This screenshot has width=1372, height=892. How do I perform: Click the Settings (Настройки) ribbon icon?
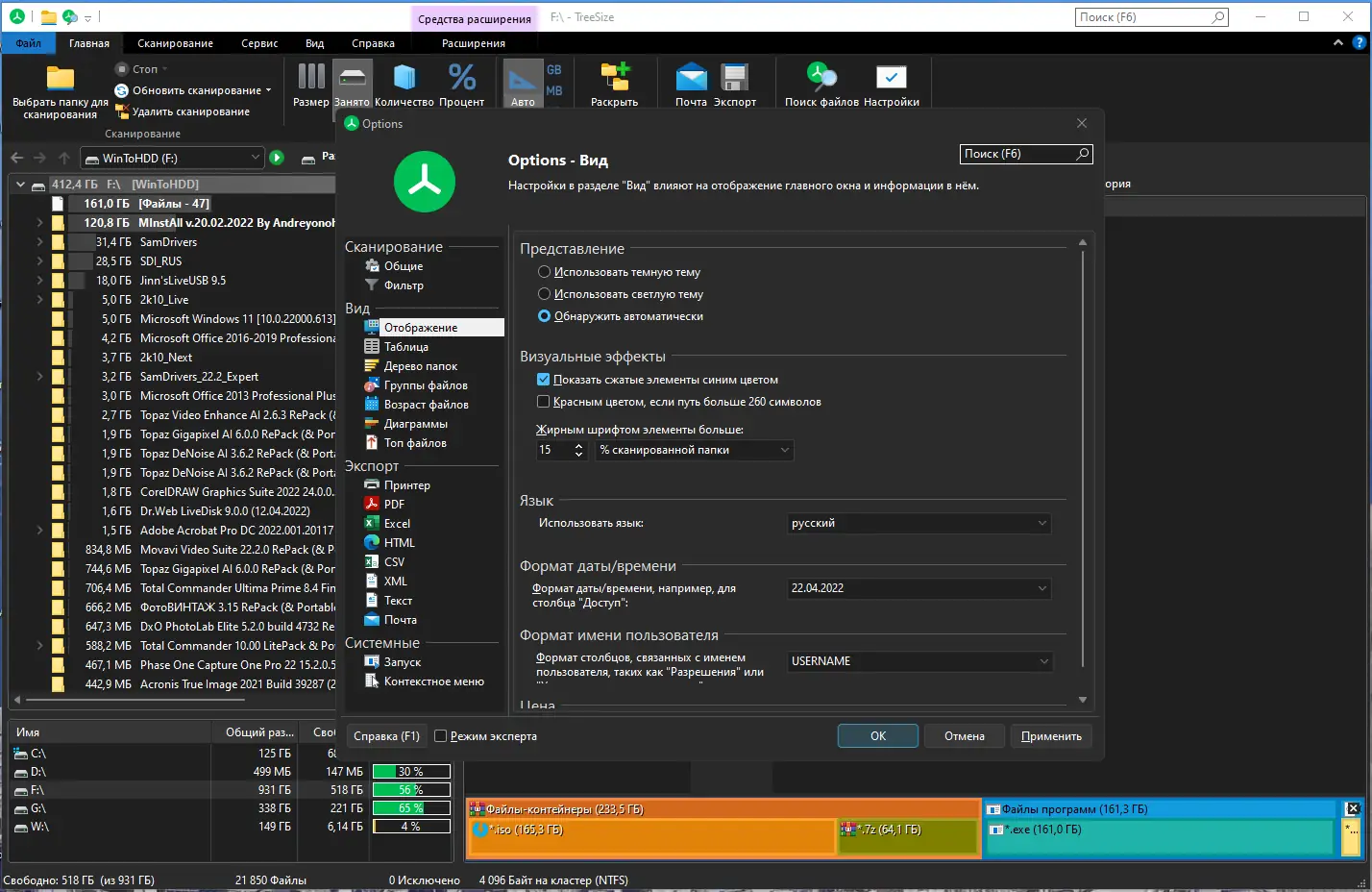(892, 77)
